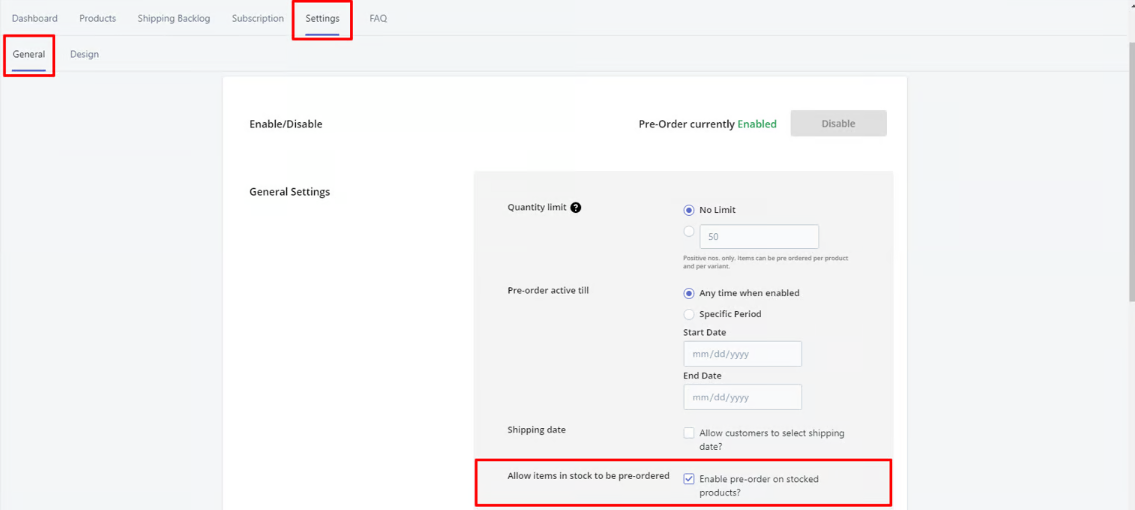The width and height of the screenshot is (1135, 510).
Task: Toggle Enable pre-order on stocked products
Action: (x=689, y=479)
